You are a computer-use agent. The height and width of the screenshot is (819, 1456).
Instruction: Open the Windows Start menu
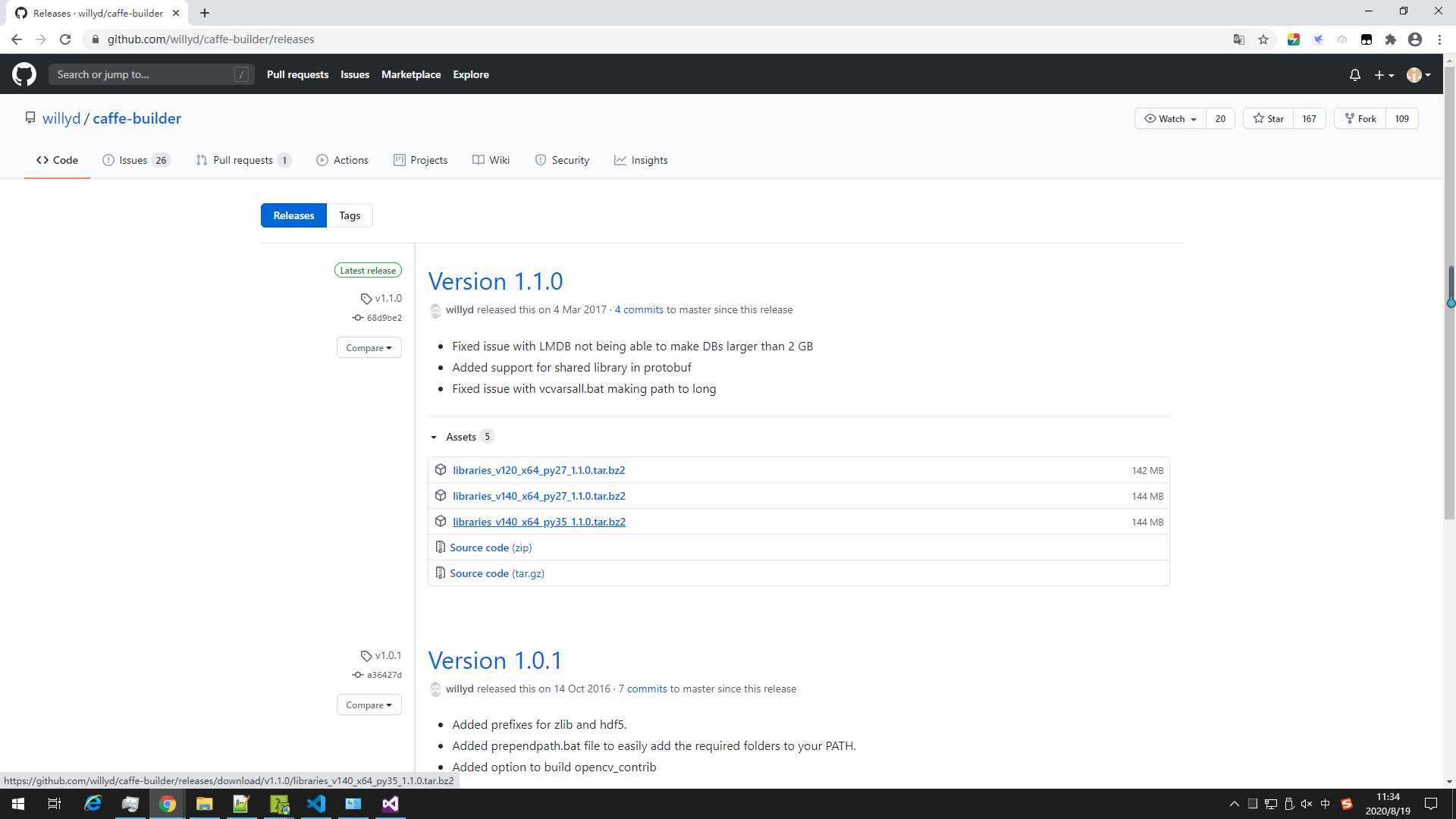pos(18,804)
